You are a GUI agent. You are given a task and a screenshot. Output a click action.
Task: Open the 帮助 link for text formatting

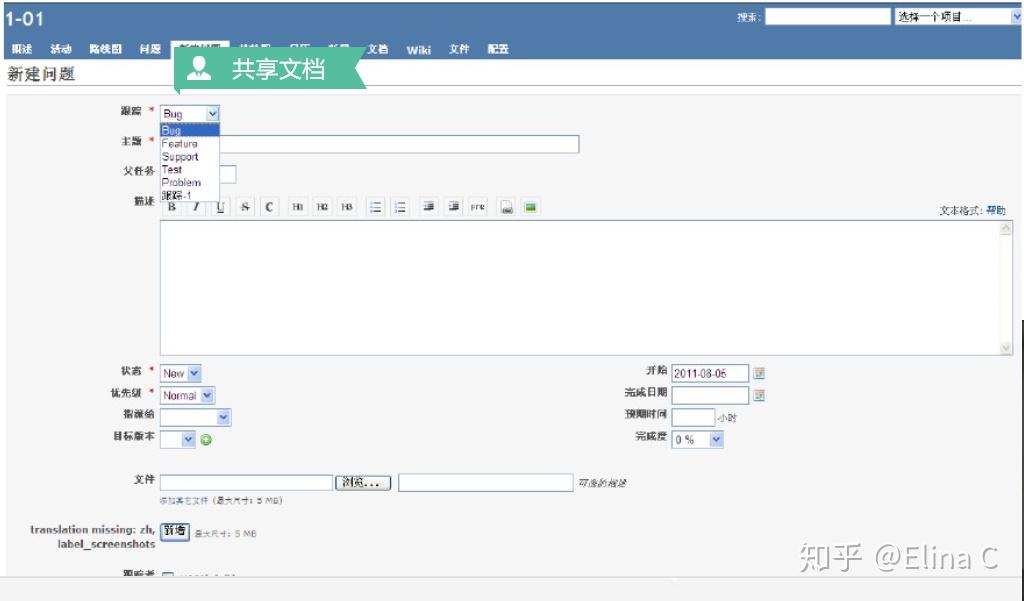994,207
